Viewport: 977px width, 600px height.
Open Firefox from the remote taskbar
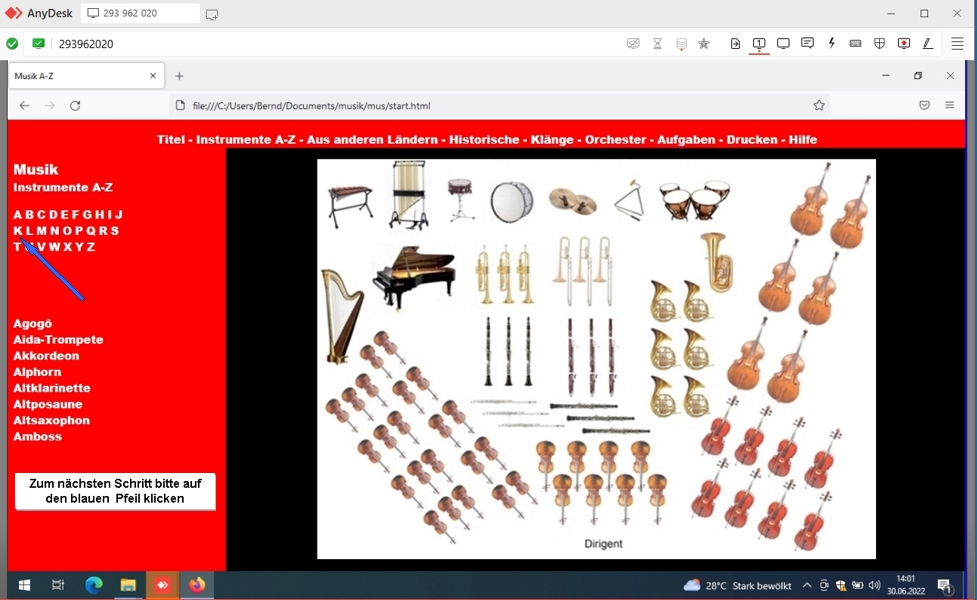click(197, 585)
